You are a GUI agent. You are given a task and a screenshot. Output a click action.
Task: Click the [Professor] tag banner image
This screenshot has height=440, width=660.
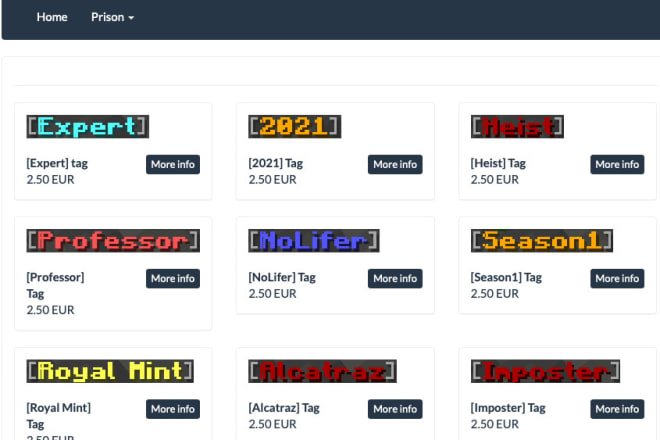coord(113,240)
